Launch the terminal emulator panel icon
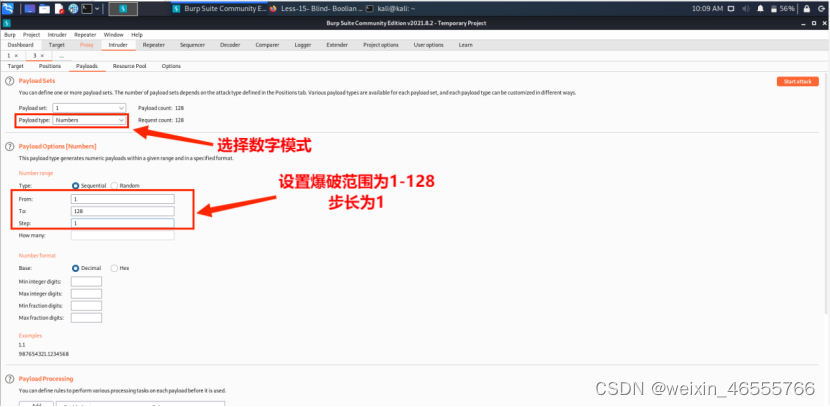Screen dimensions: 830x407 click(87, 8)
